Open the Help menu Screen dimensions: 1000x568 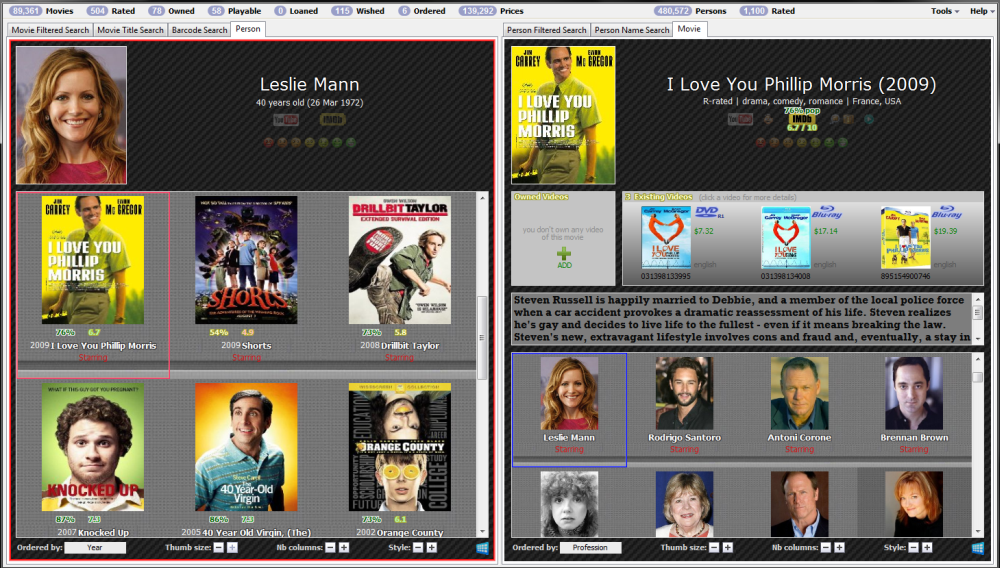pyautogui.click(x=982, y=11)
